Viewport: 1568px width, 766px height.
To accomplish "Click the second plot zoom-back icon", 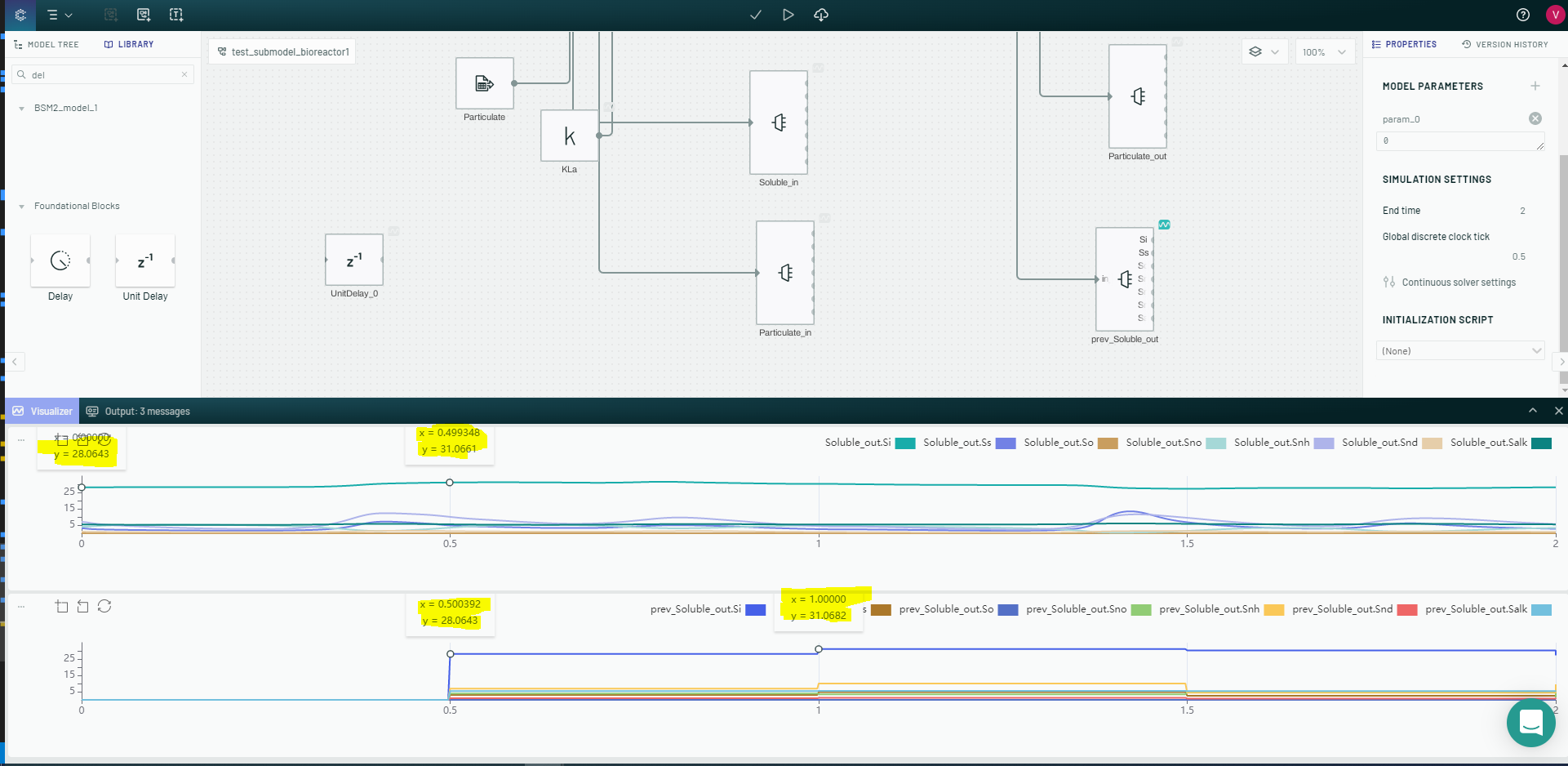I will click(82, 606).
